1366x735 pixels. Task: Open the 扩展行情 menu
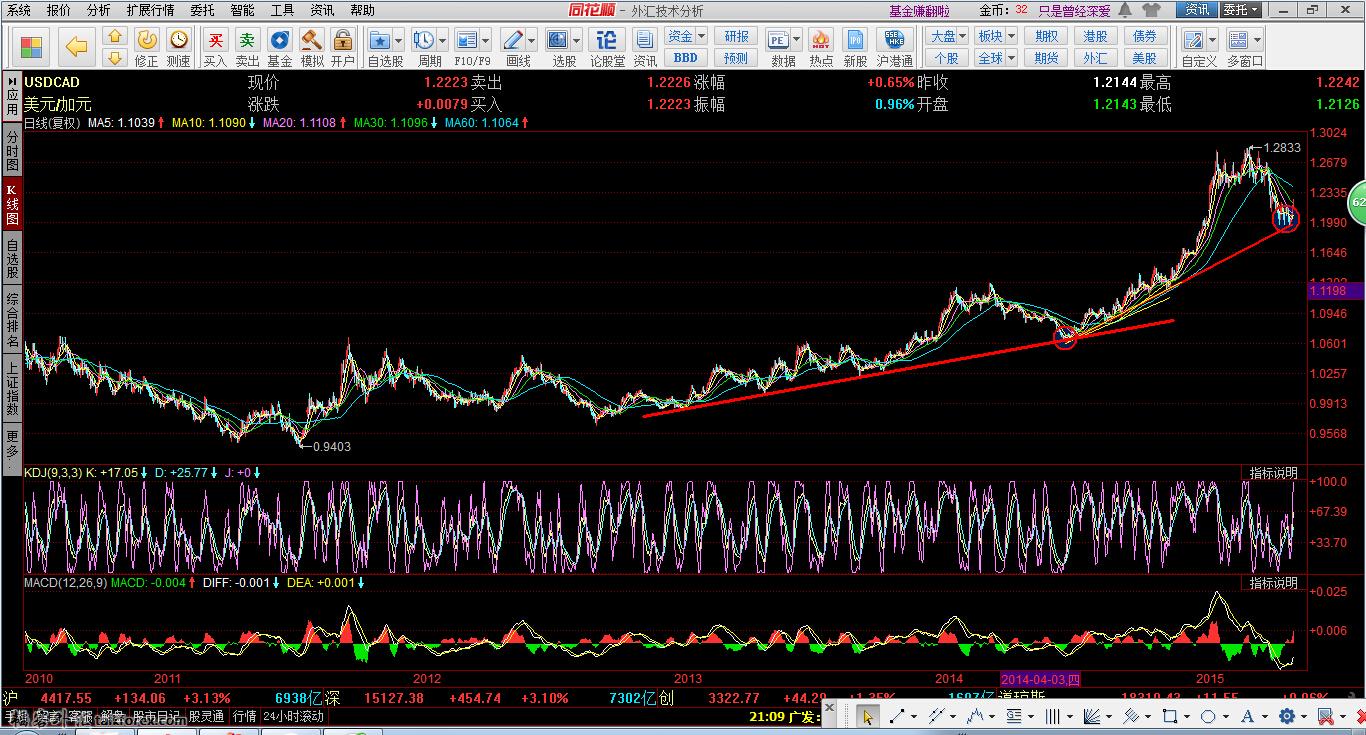(x=150, y=10)
